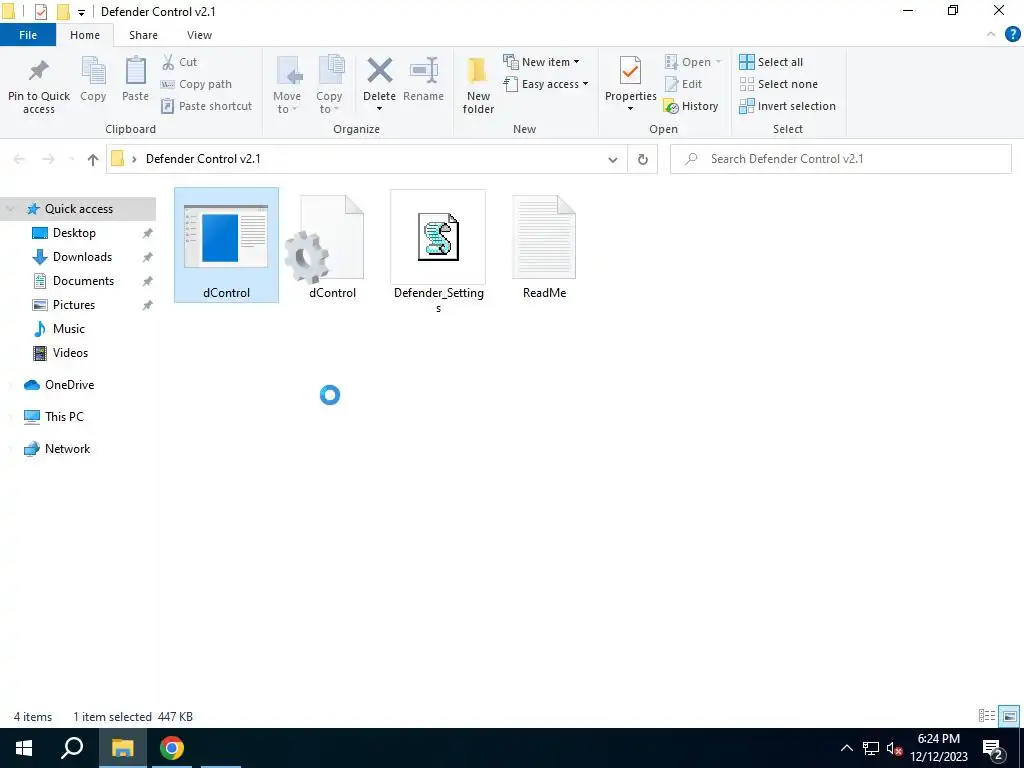Open the File menu tab

point(28,35)
